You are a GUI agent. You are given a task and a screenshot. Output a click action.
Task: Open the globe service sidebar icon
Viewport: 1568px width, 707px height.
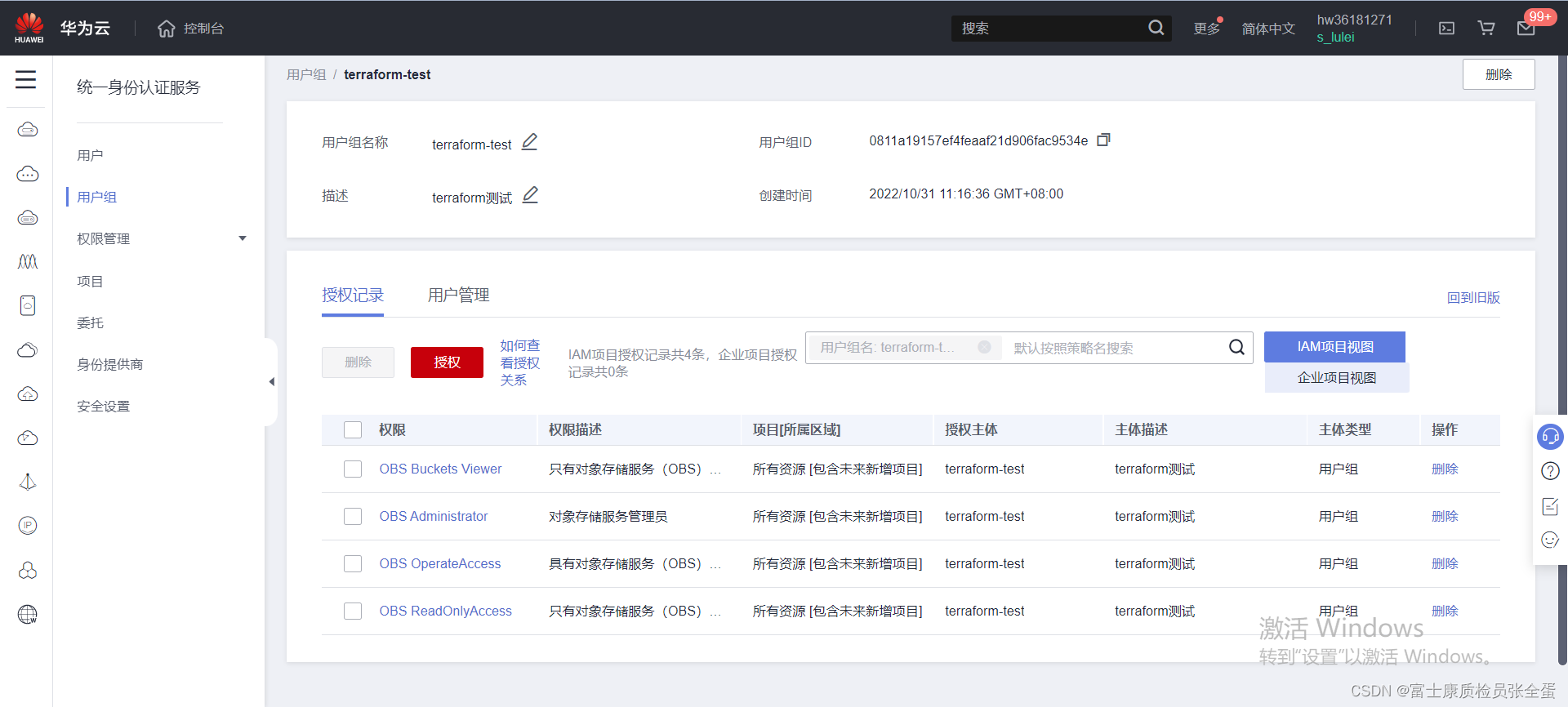point(28,614)
